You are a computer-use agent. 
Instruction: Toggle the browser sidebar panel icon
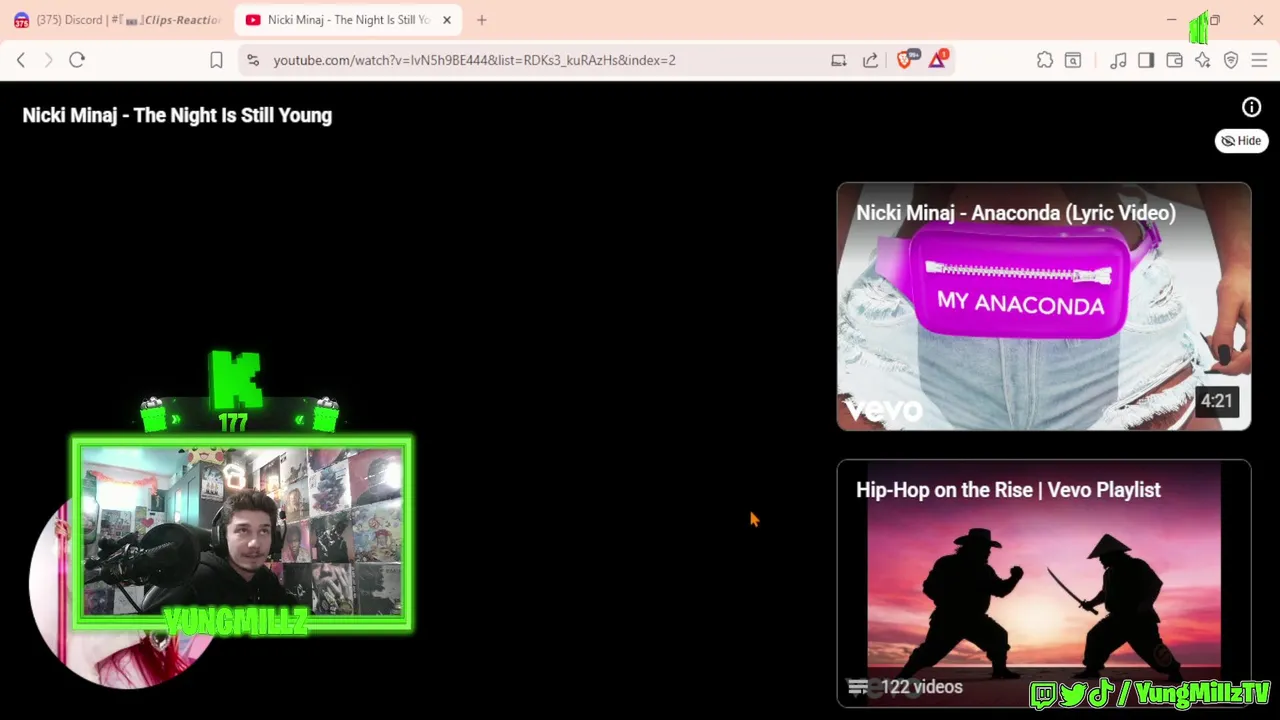coord(1146,60)
